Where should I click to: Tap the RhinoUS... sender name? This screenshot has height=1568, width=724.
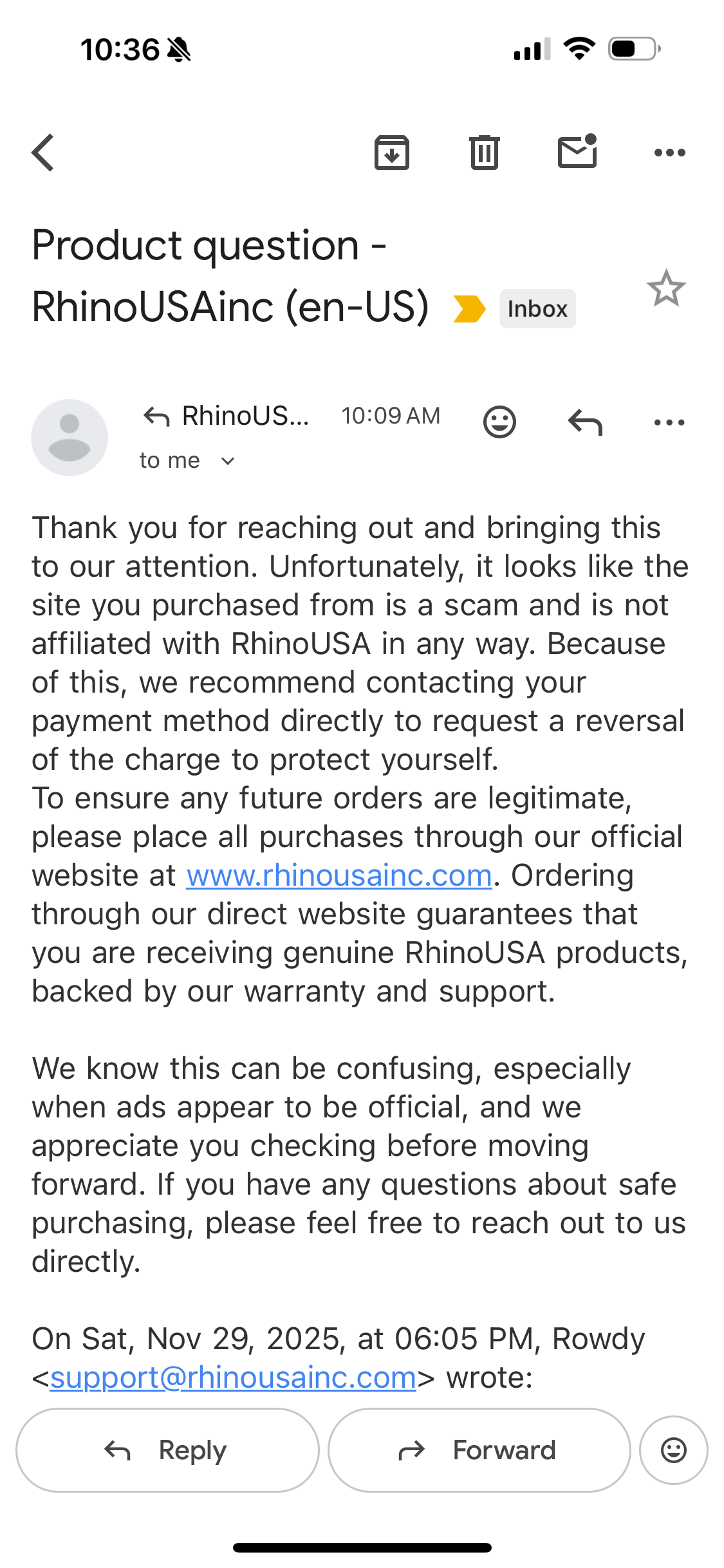click(245, 416)
